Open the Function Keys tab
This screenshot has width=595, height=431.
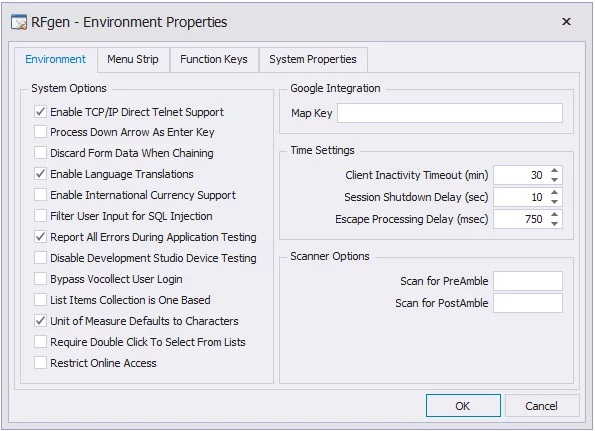[x=214, y=60]
